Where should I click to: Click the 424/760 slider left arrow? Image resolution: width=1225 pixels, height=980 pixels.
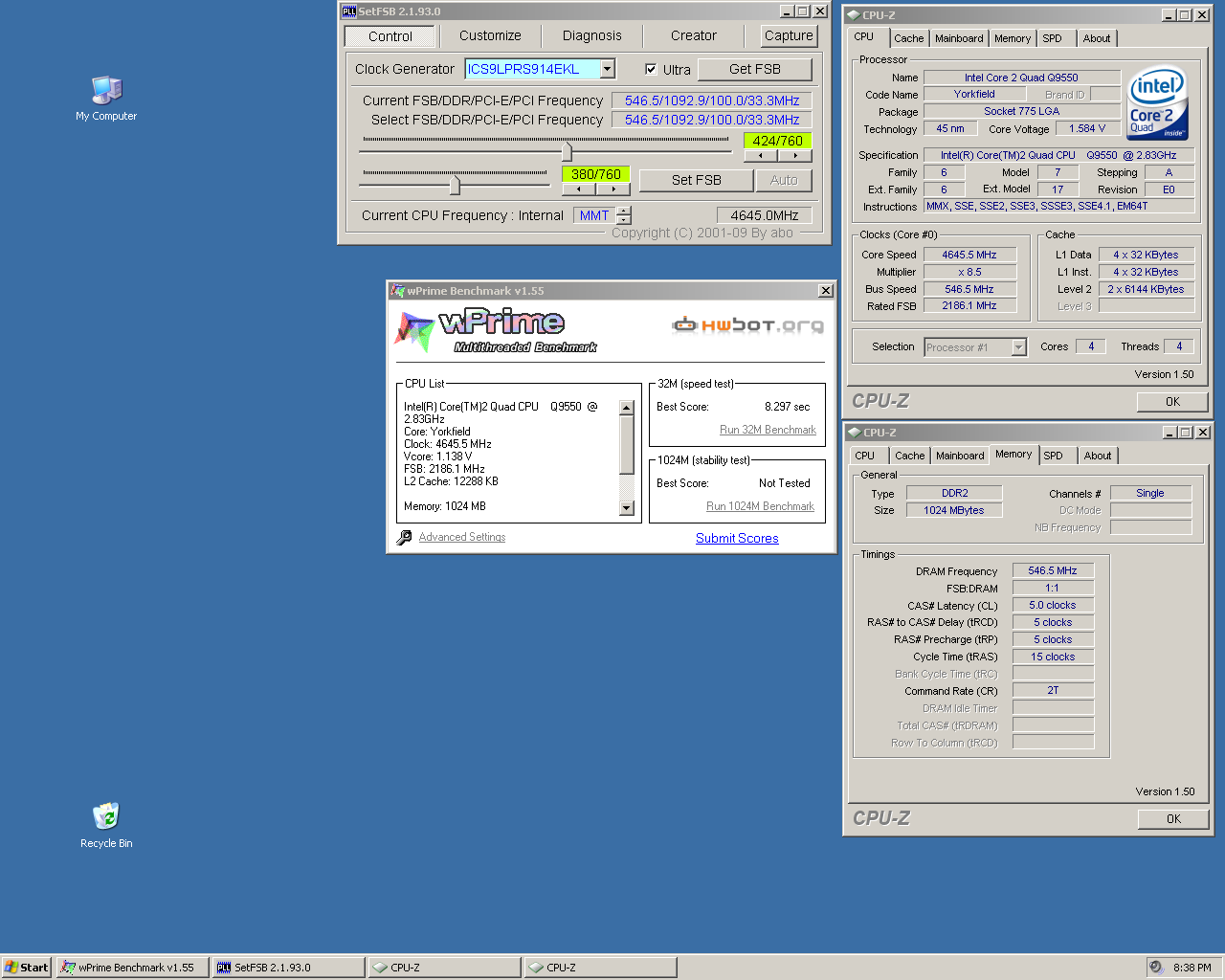pyautogui.click(x=761, y=156)
